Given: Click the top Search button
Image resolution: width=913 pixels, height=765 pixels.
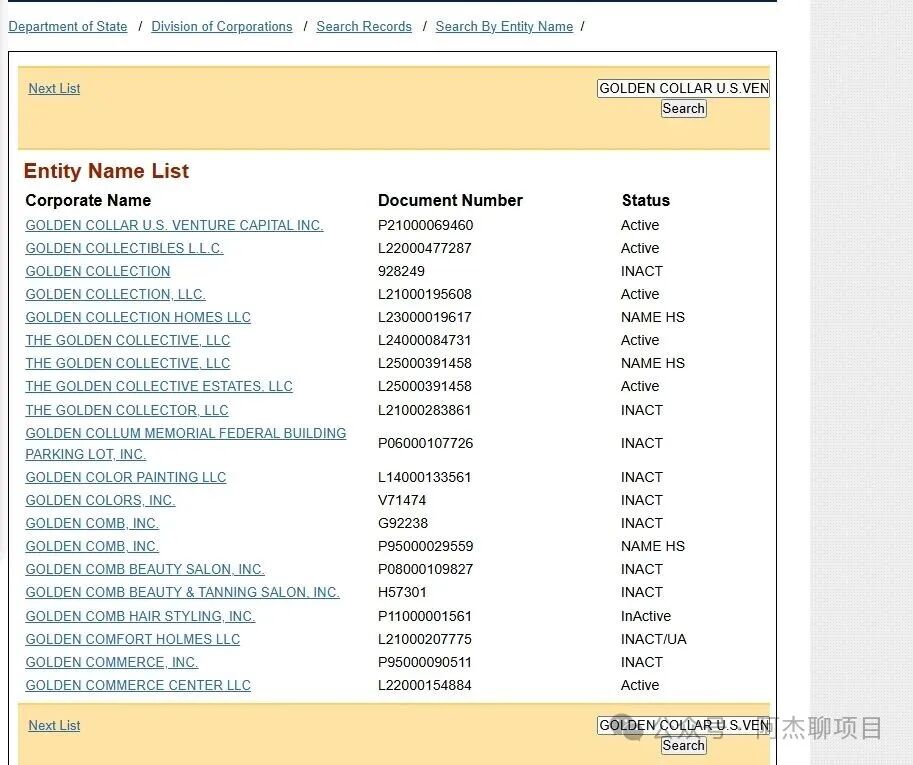Looking at the screenshot, I should pyautogui.click(x=683, y=108).
